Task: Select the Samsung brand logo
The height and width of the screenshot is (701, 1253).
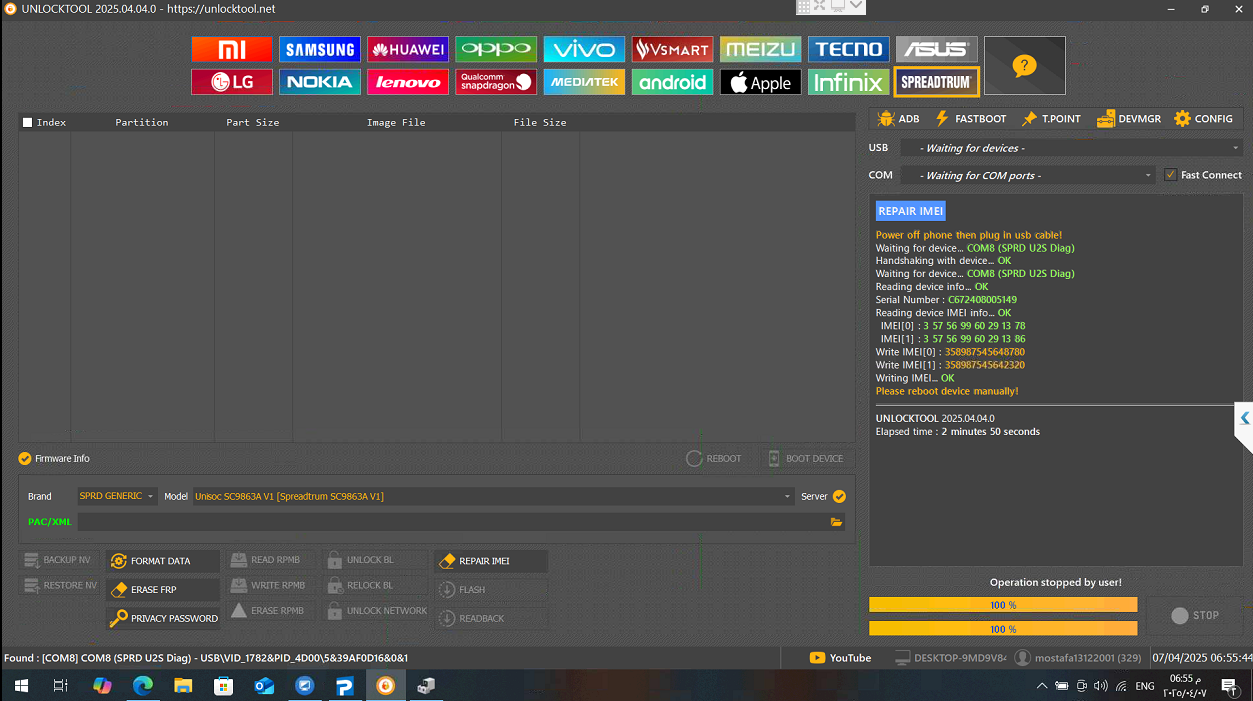Action: pos(320,49)
